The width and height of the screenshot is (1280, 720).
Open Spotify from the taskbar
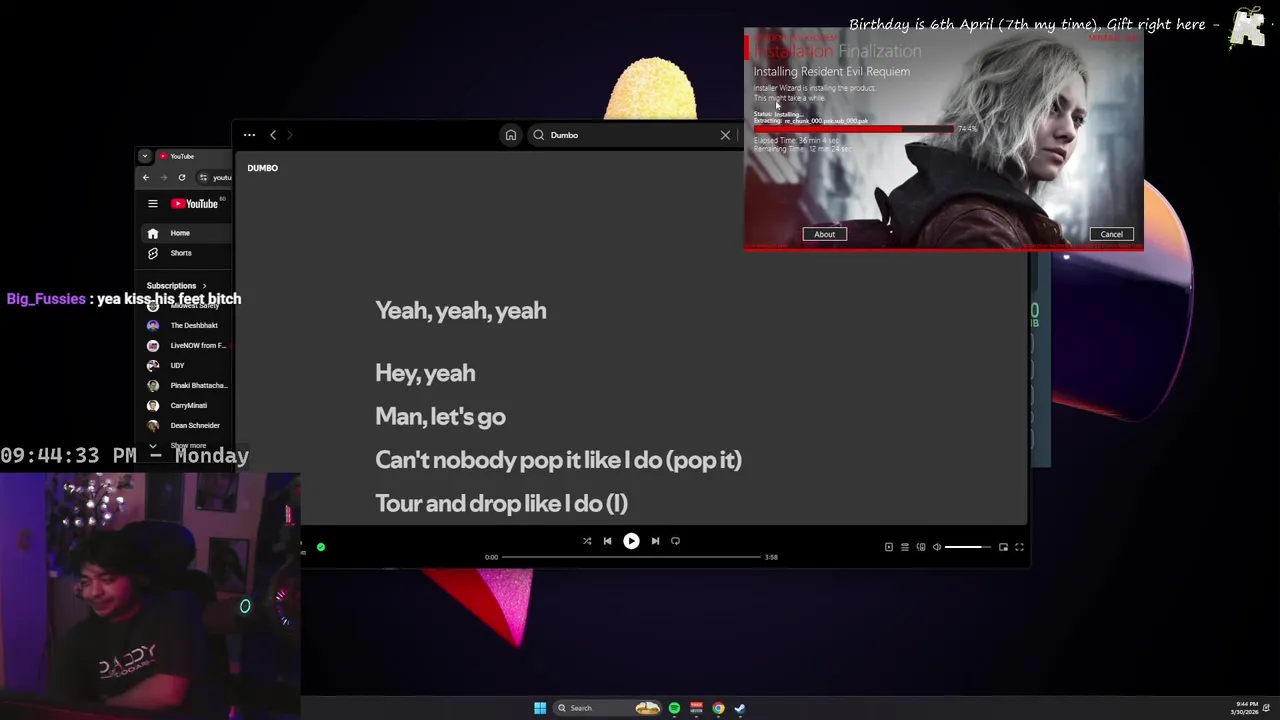pyautogui.click(x=674, y=708)
